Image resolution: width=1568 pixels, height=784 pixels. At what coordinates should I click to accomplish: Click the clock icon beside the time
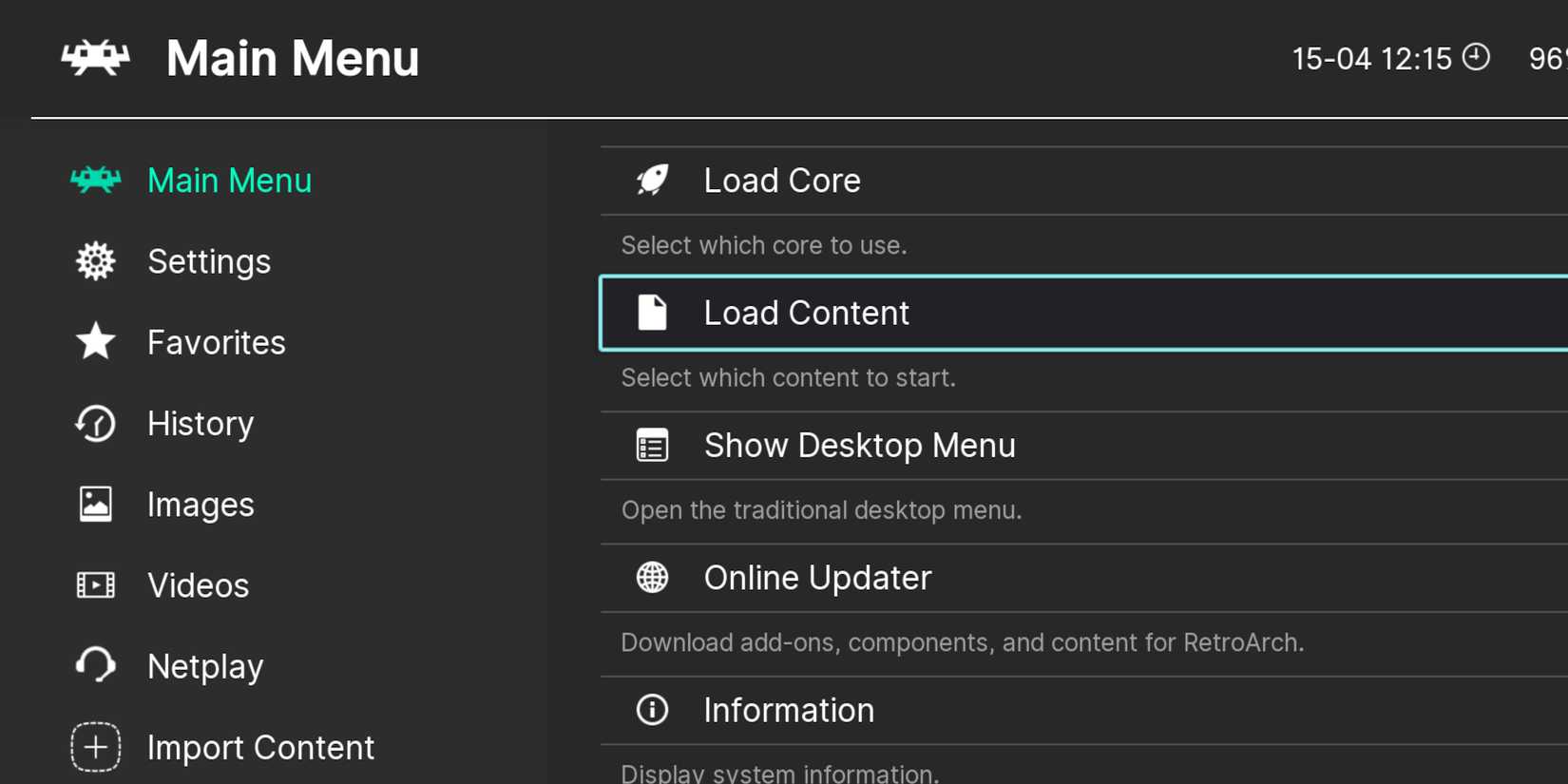pyautogui.click(x=1476, y=57)
